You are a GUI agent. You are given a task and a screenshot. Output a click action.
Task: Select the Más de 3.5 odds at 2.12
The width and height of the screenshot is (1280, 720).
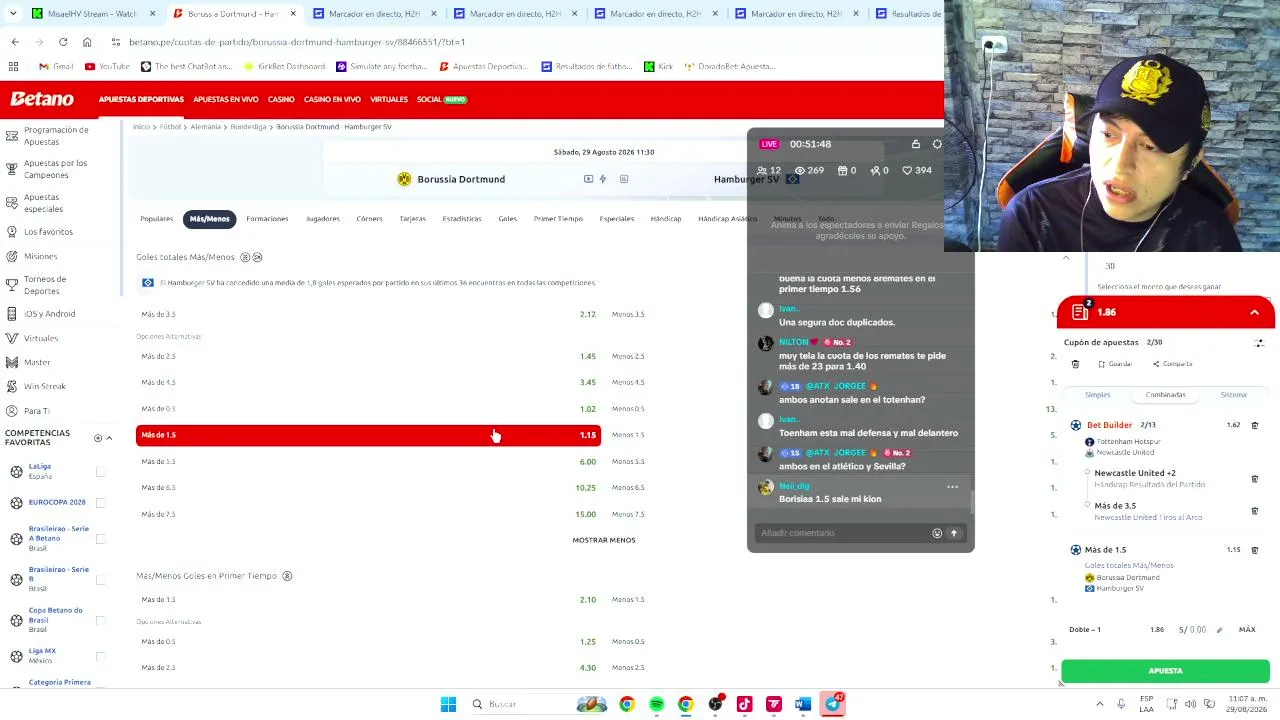pyautogui.click(x=368, y=314)
